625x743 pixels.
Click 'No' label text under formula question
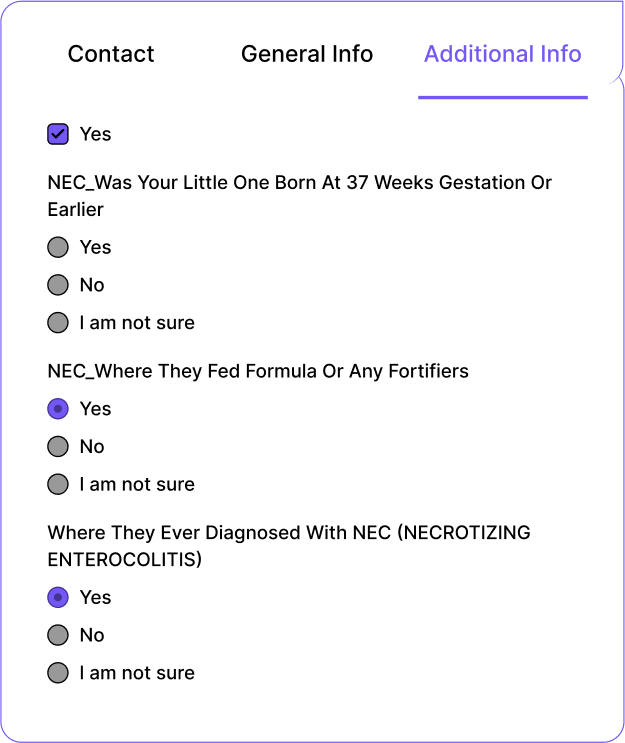click(92, 447)
